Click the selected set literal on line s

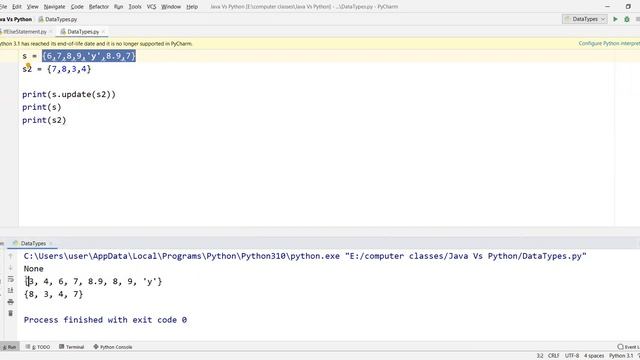pyautogui.click(x=89, y=56)
